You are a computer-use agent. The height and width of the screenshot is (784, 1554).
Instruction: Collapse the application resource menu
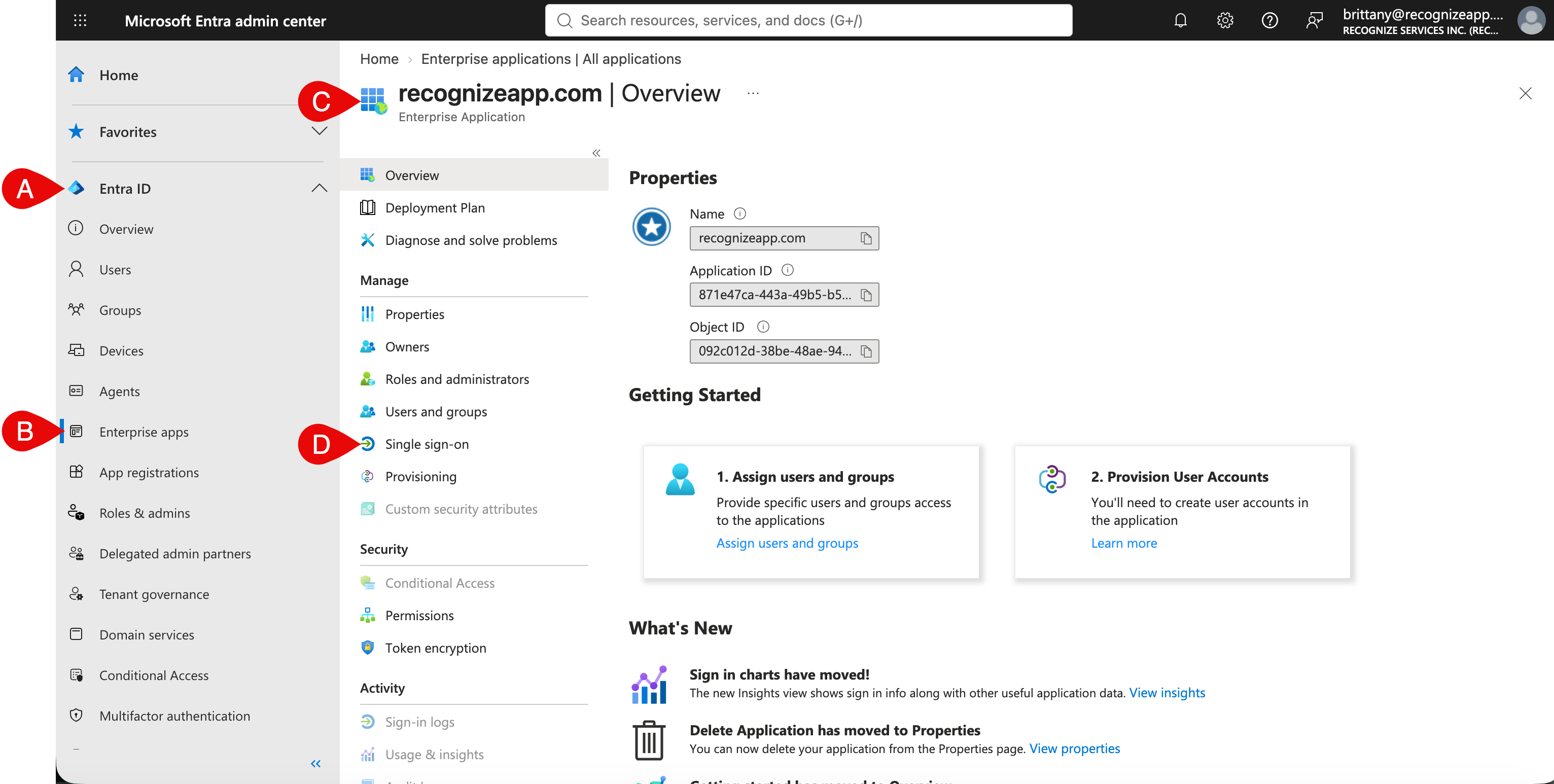(596, 153)
